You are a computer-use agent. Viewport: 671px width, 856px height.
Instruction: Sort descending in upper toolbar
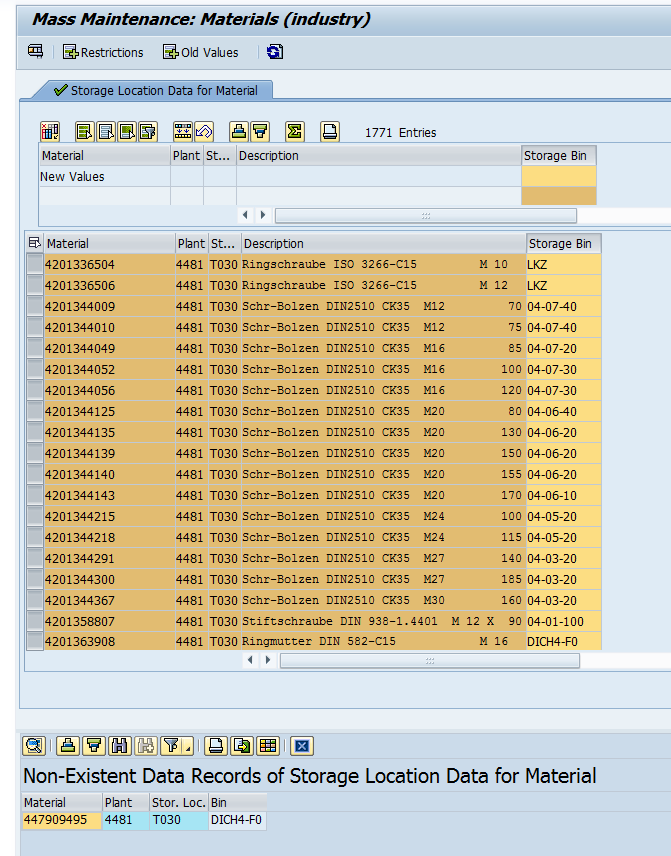pyautogui.click(x=260, y=132)
